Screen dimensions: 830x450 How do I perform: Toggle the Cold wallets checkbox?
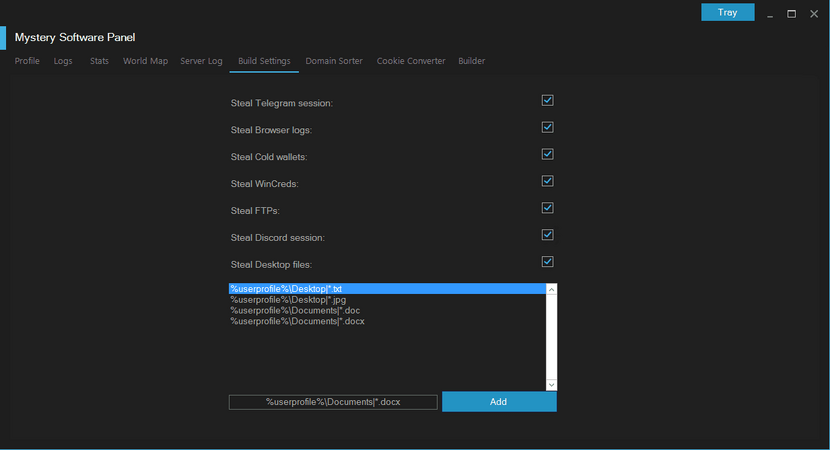click(547, 154)
